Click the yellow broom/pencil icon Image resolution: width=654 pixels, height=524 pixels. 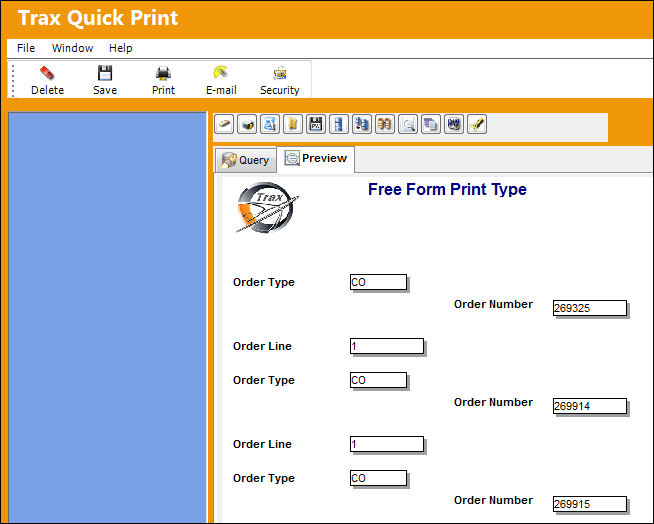coord(477,124)
